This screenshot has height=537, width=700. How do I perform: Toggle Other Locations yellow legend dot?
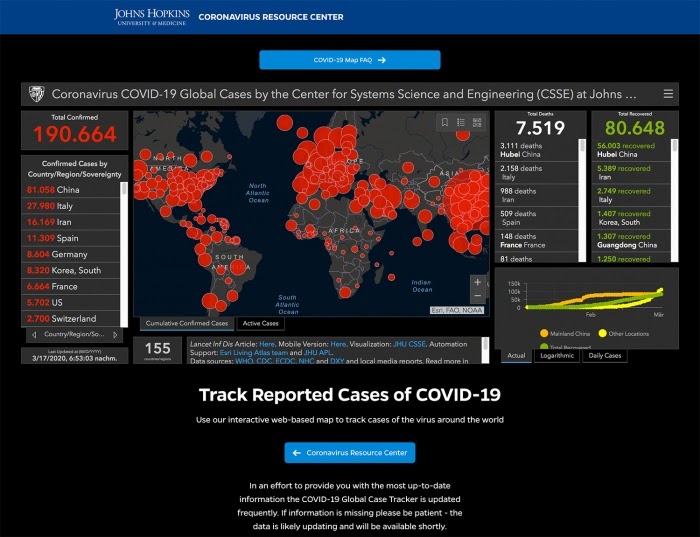click(x=602, y=333)
